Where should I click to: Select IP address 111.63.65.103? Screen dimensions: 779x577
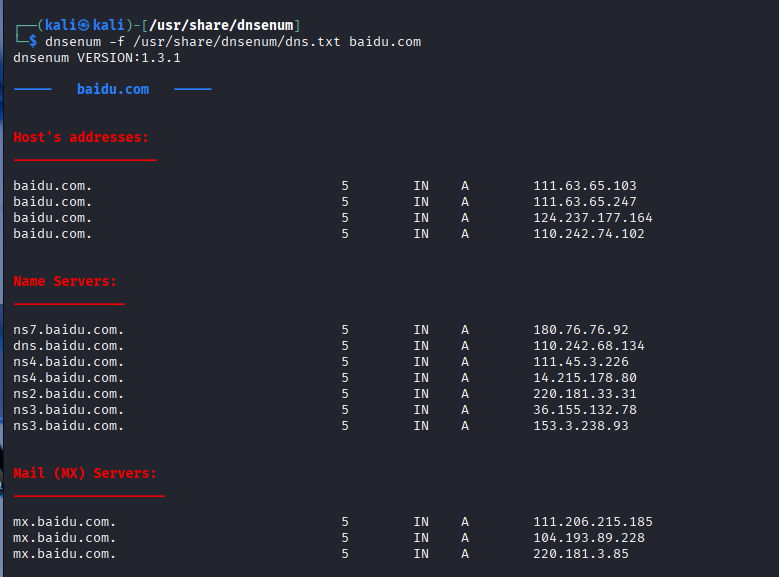coord(585,186)
